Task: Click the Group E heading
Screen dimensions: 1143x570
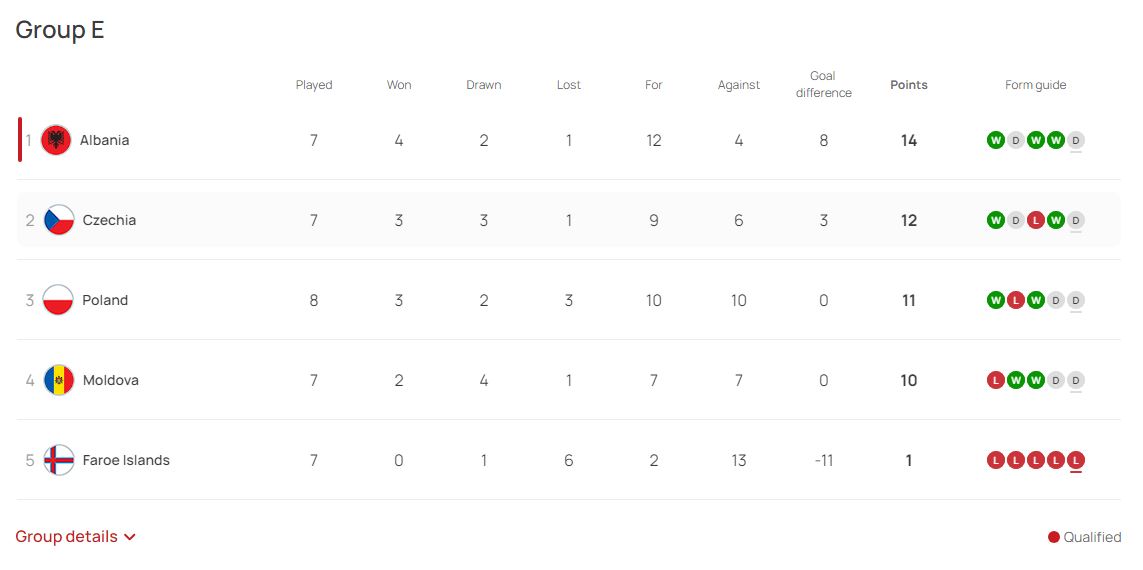Action: click(x=60, y=30)
